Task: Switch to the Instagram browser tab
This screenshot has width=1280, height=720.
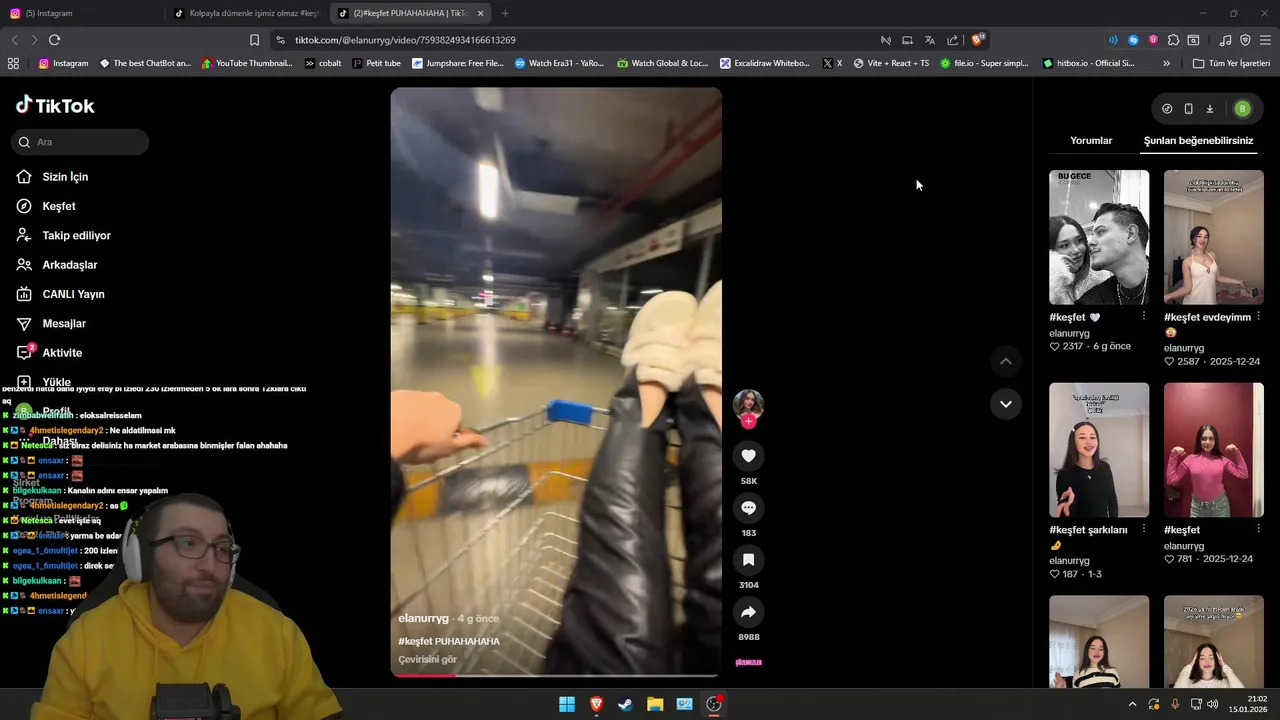Action: click(82, 13)
